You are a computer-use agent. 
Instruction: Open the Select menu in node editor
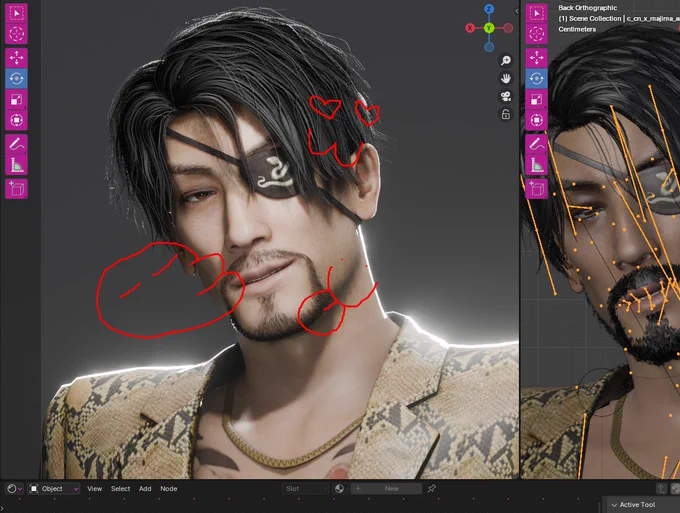point(121,489)
